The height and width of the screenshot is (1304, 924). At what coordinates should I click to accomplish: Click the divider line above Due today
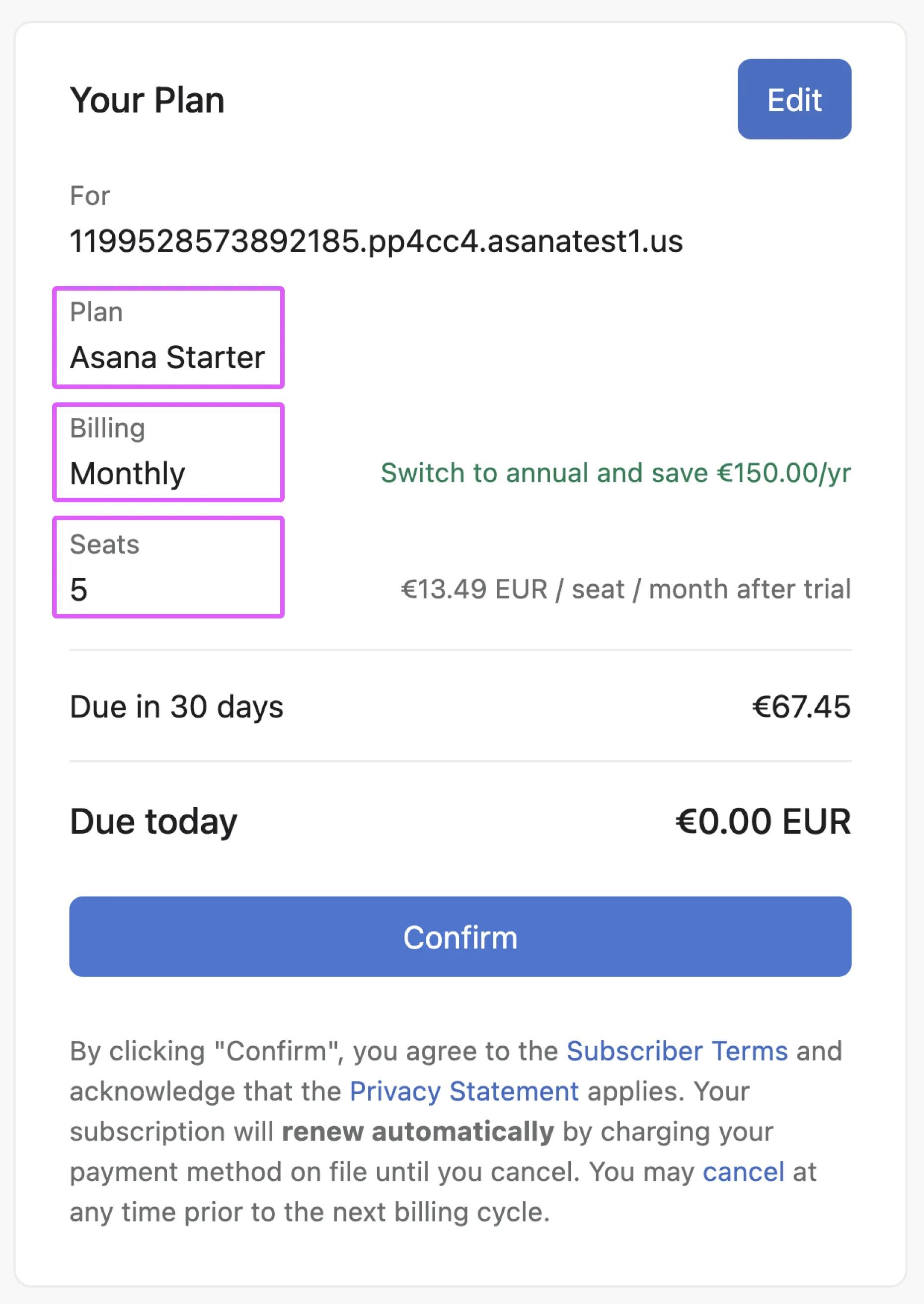[460, 761]
